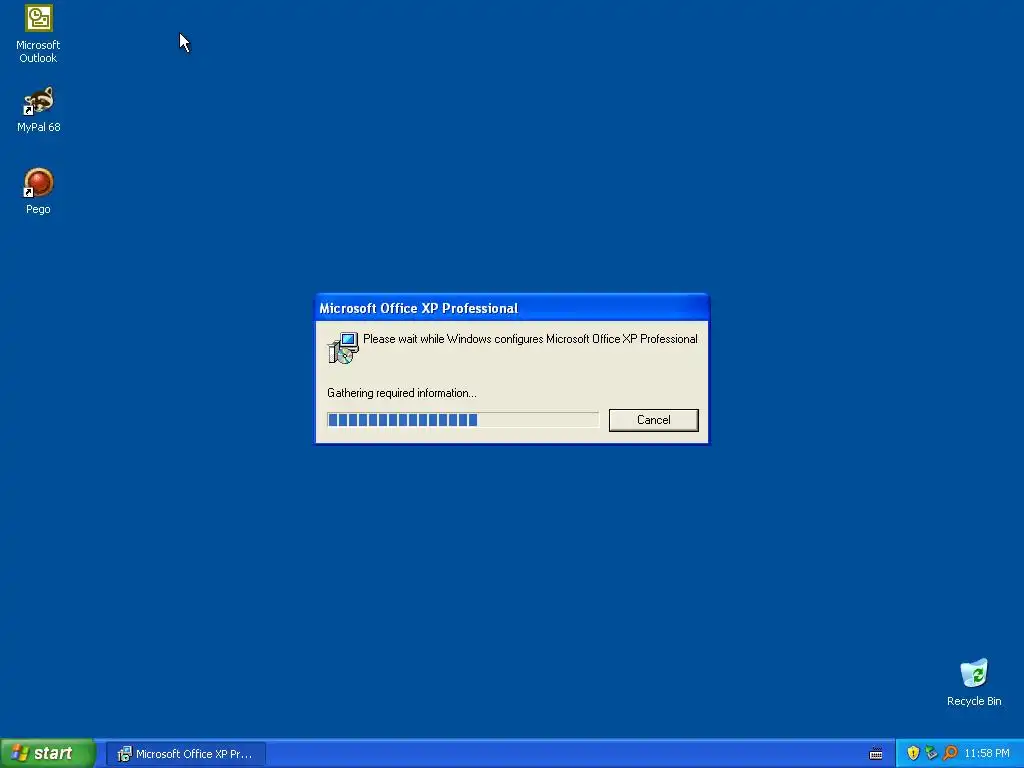The height and width of the screenshot is (768, 1024).
Task: Click the installer icon in the dialog
Action: (x=343, y=347)
